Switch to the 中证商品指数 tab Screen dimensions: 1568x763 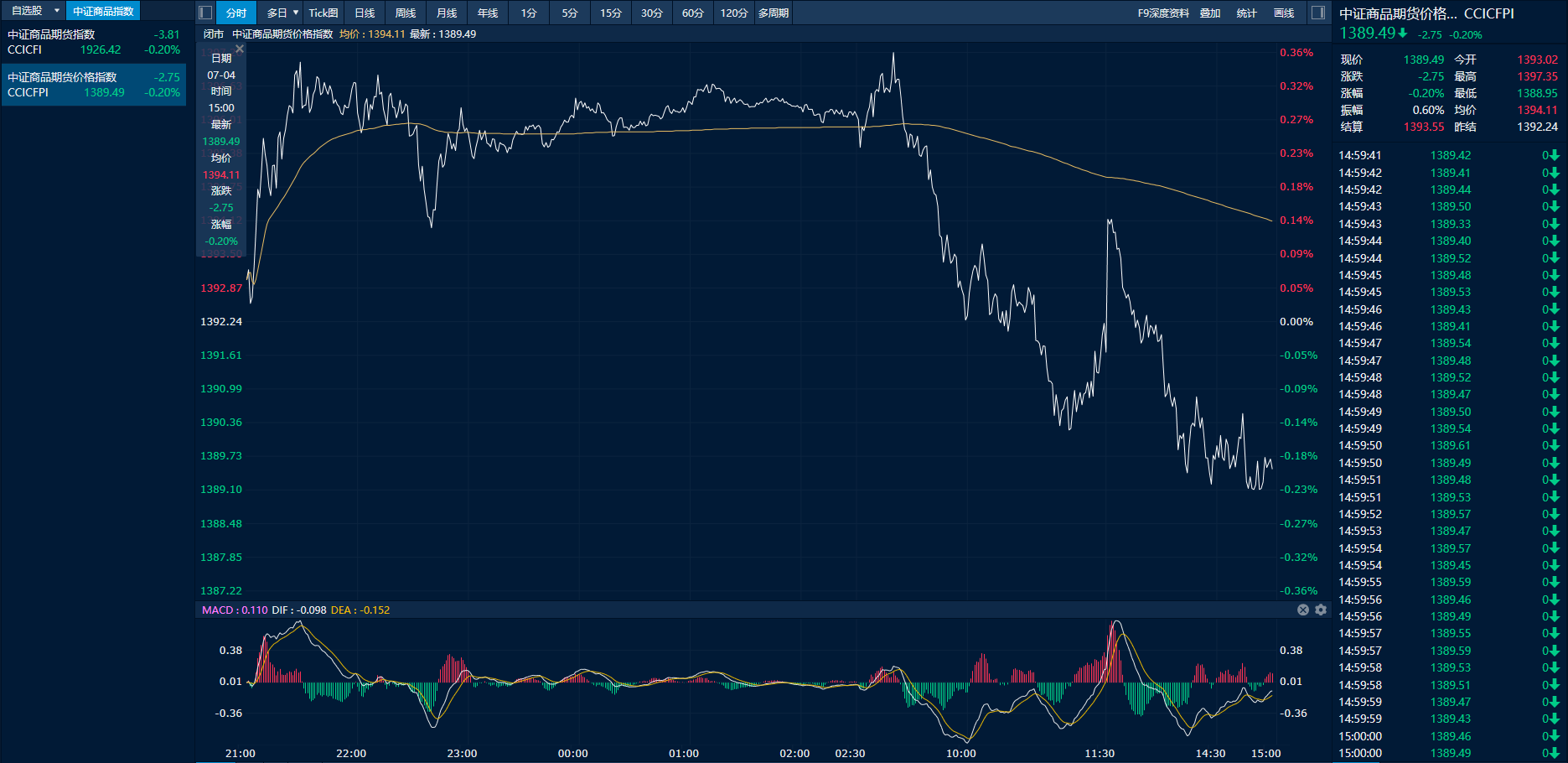tap(103, 11)
